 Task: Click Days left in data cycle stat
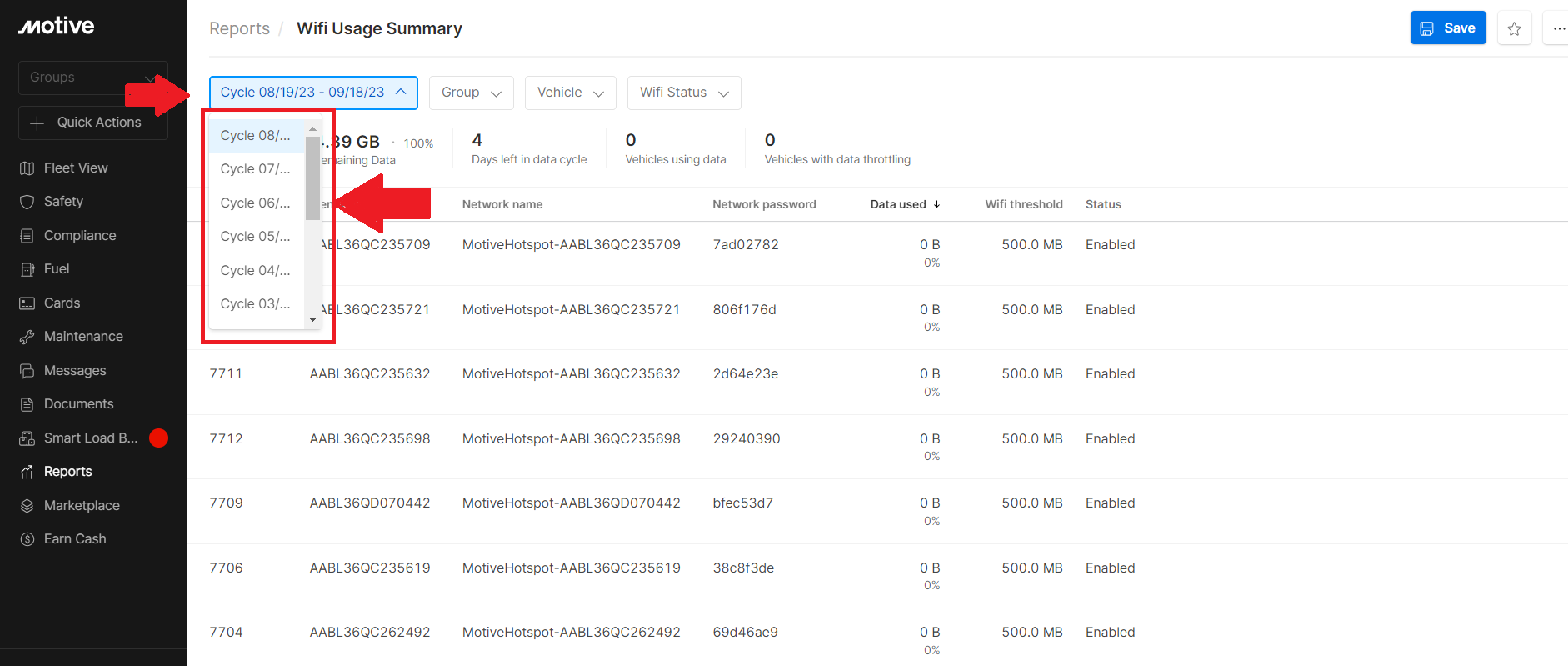point(529,149)
